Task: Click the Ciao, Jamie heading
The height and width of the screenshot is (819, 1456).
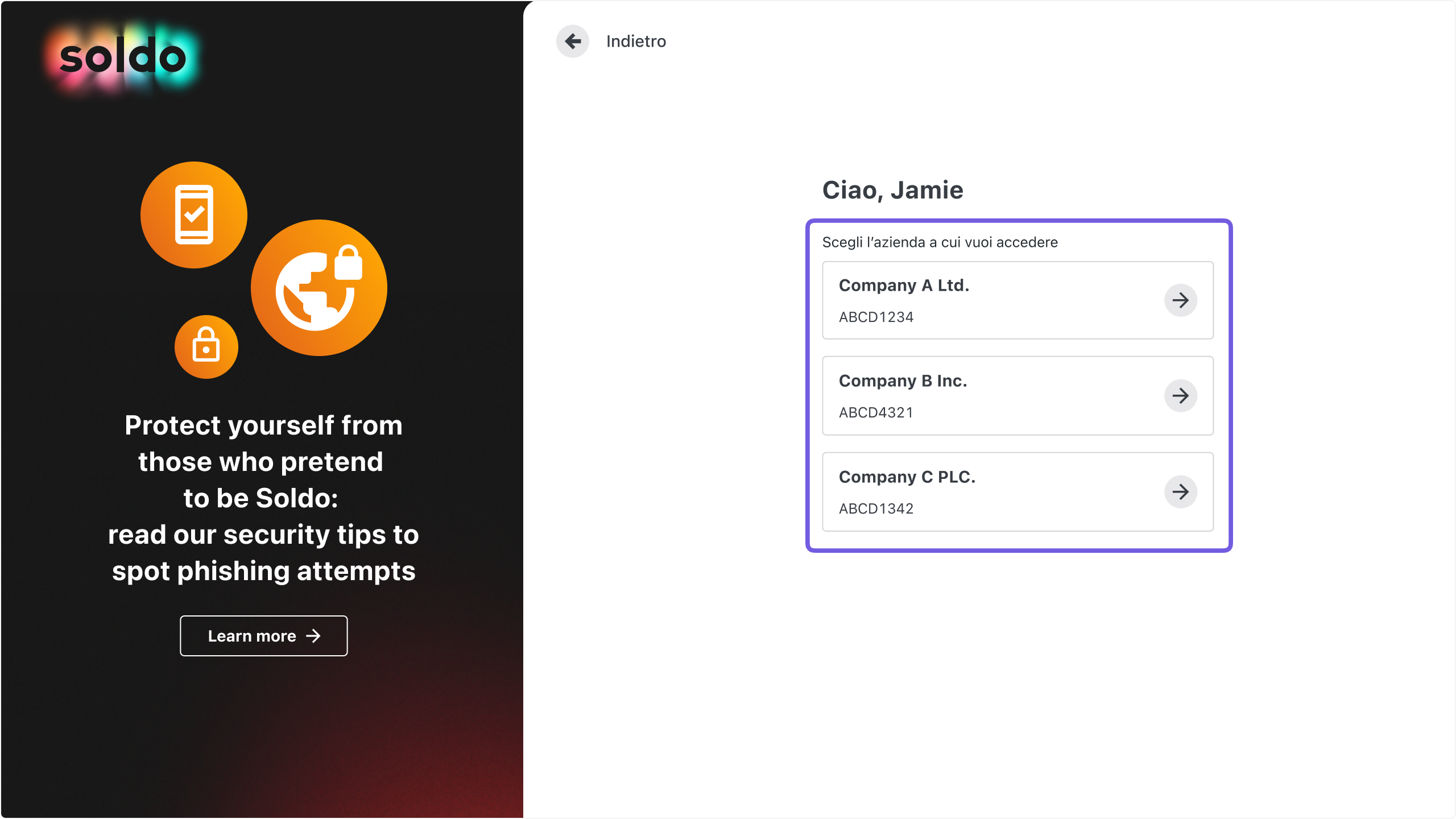Action: click(x=893, y=190)
